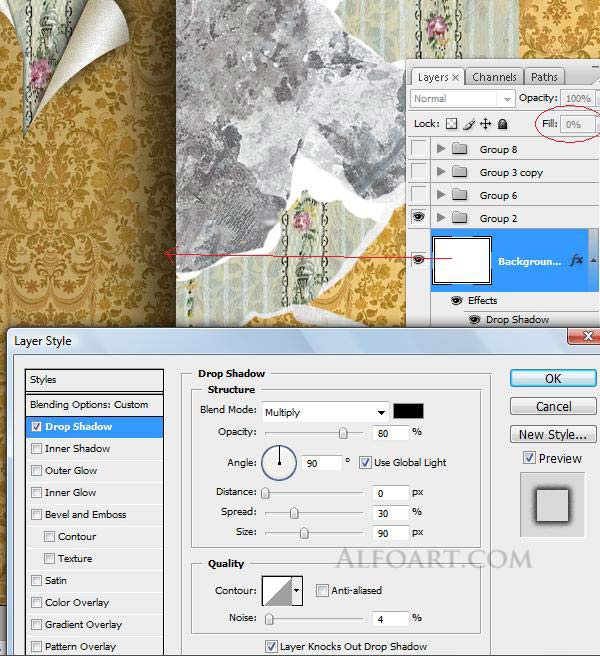Enable the Gradient Overlay checkbox

pyautogui.click(x=36, y=624)
